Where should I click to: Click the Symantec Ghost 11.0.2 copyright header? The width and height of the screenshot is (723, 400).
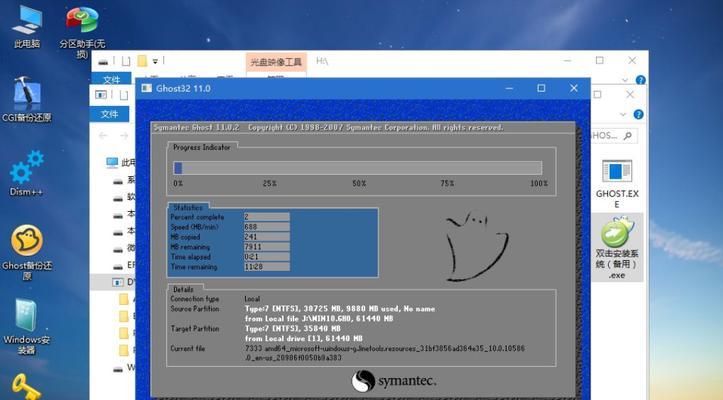328,127
